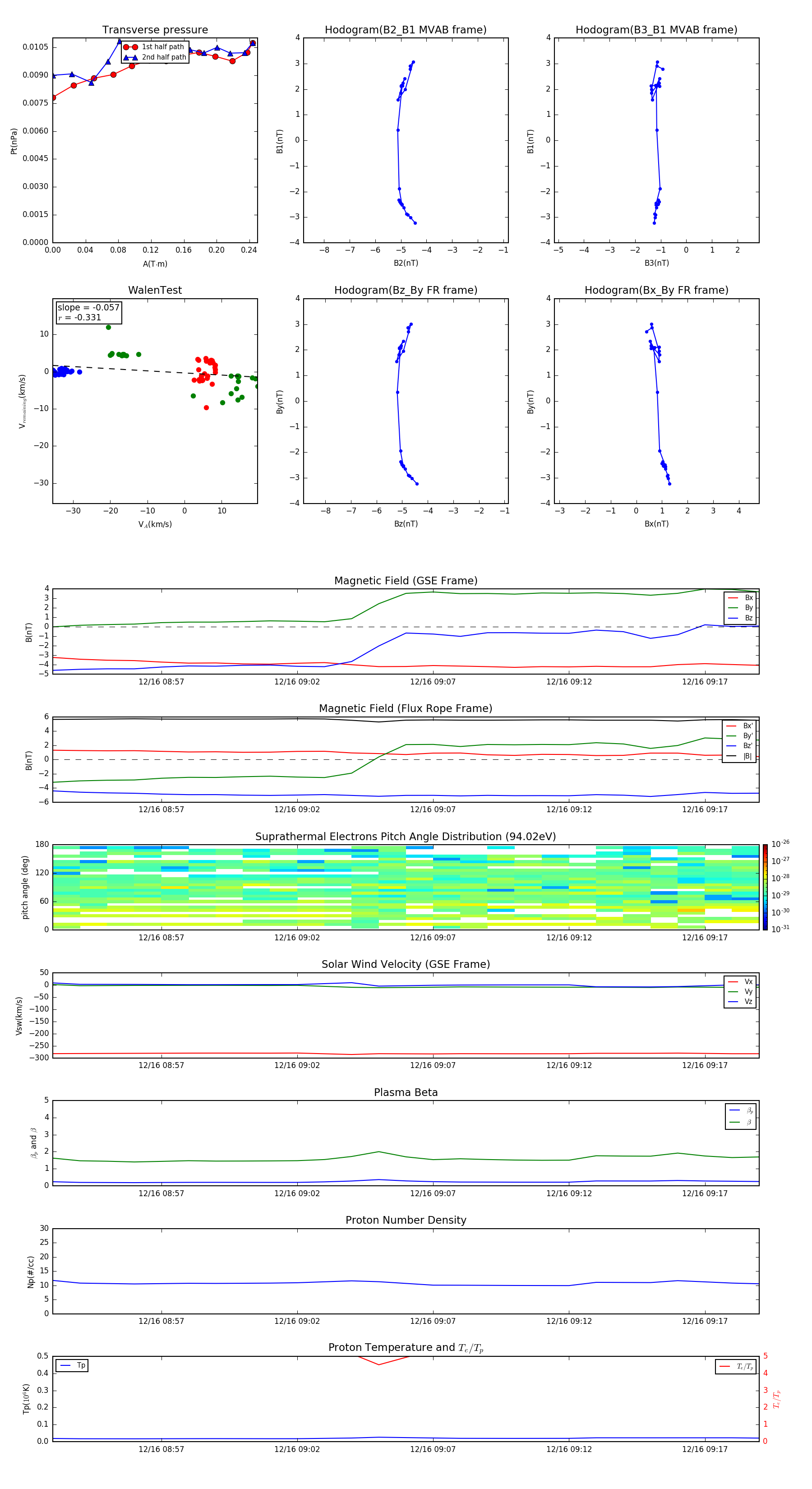Click the red 'Te/Tp' right axis label
This screenshot has height=1489, width=812.
[777, 1399]
